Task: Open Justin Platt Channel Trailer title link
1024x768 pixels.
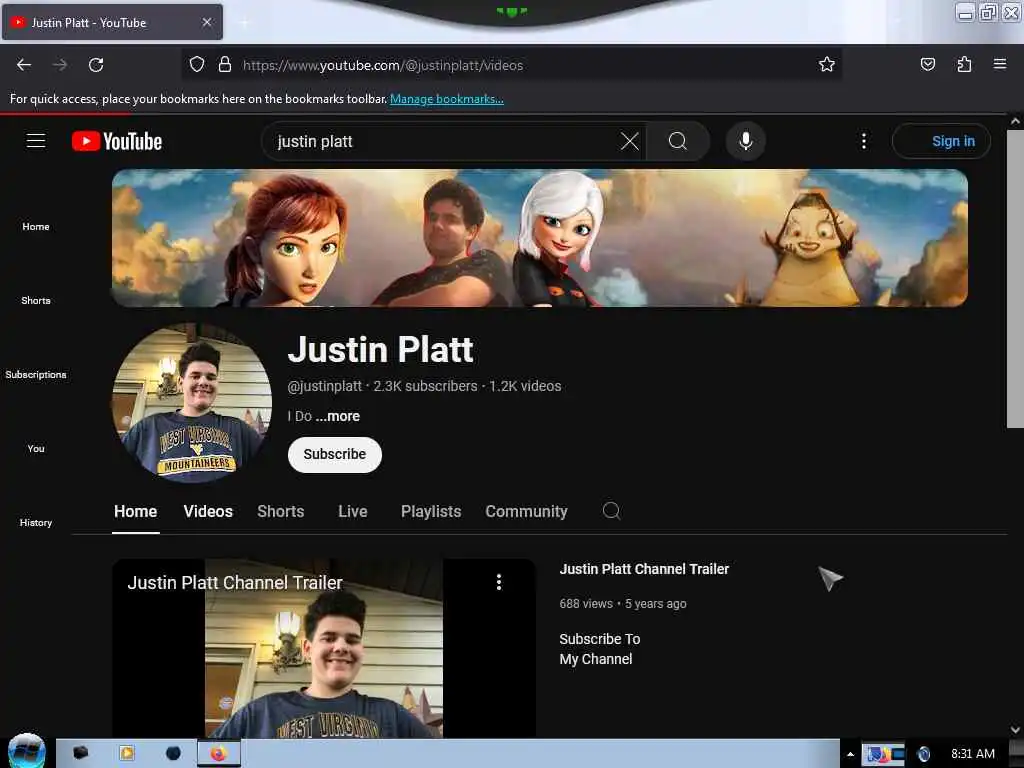Action: pos(644,569)
